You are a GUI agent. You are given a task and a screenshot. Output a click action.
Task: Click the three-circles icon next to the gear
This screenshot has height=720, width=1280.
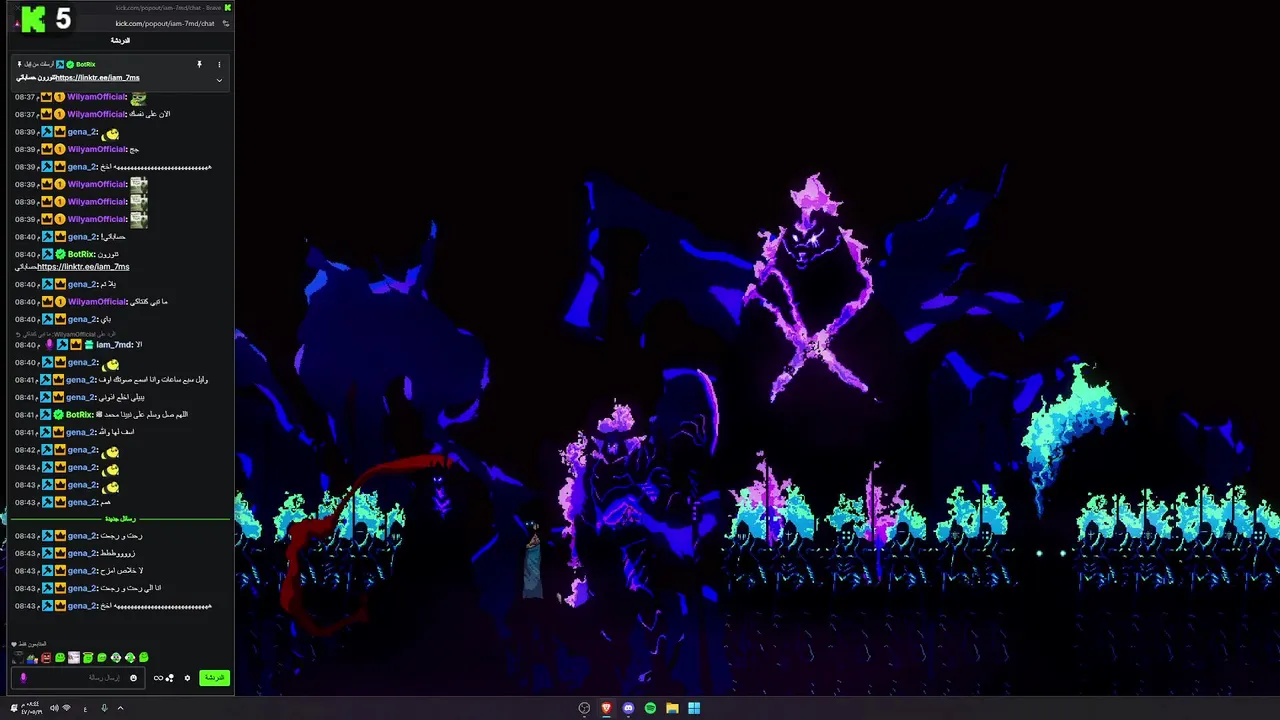click(x=170, y=678)
